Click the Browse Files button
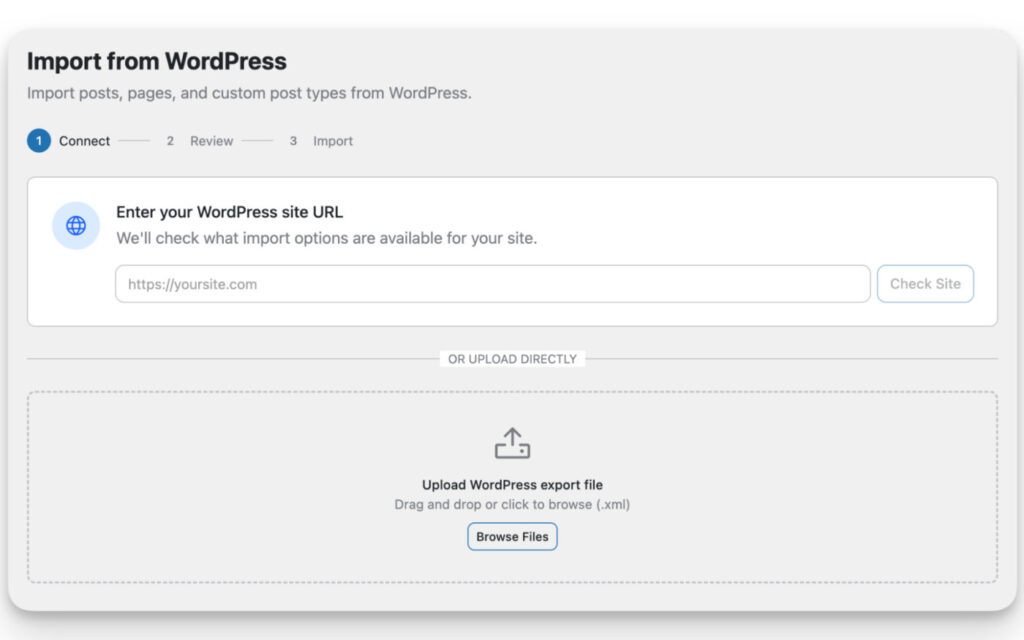Screen dimensions: 1024x640 (512, 536)
